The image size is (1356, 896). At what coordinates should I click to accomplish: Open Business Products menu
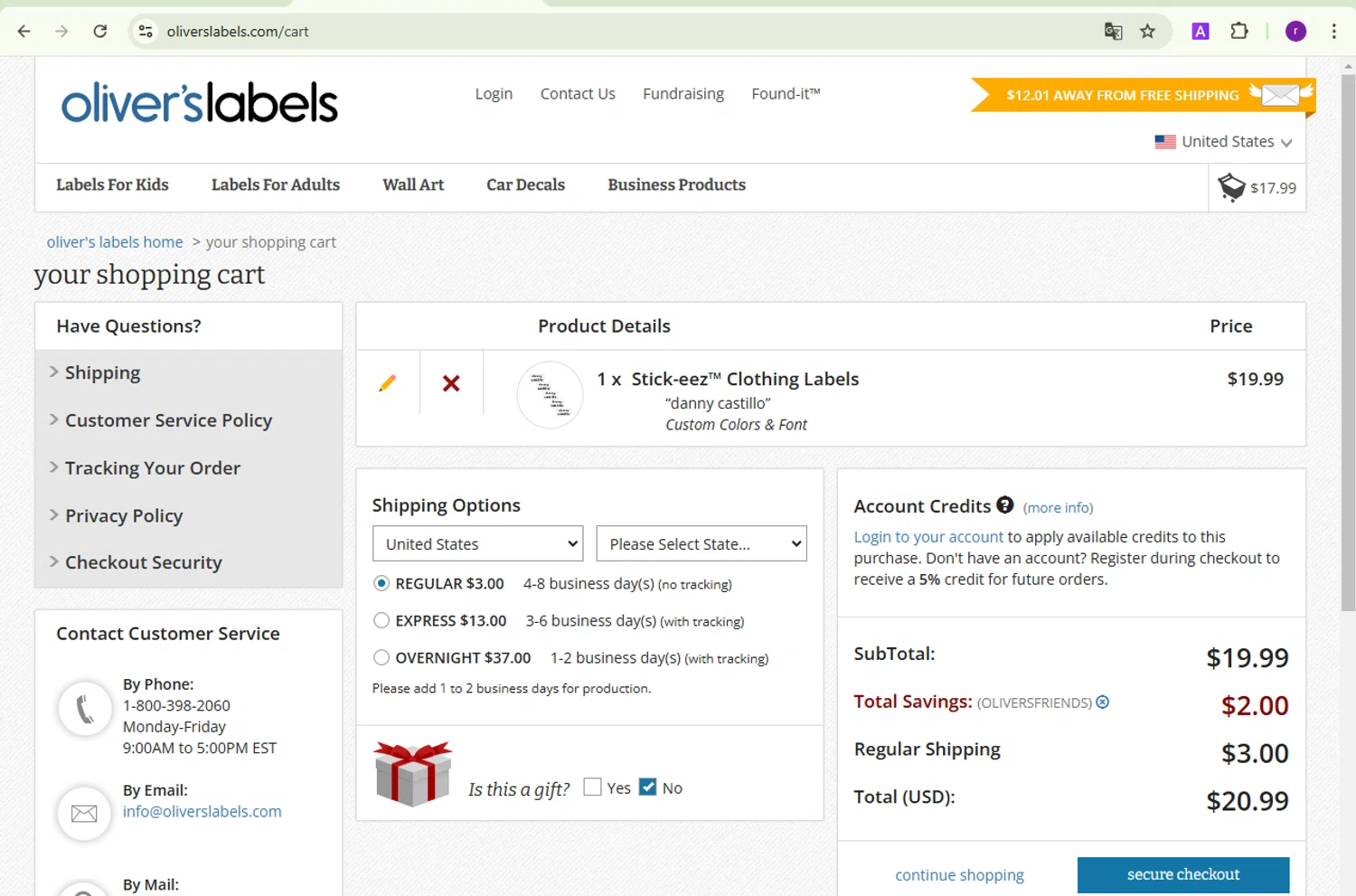coord(676,185)
